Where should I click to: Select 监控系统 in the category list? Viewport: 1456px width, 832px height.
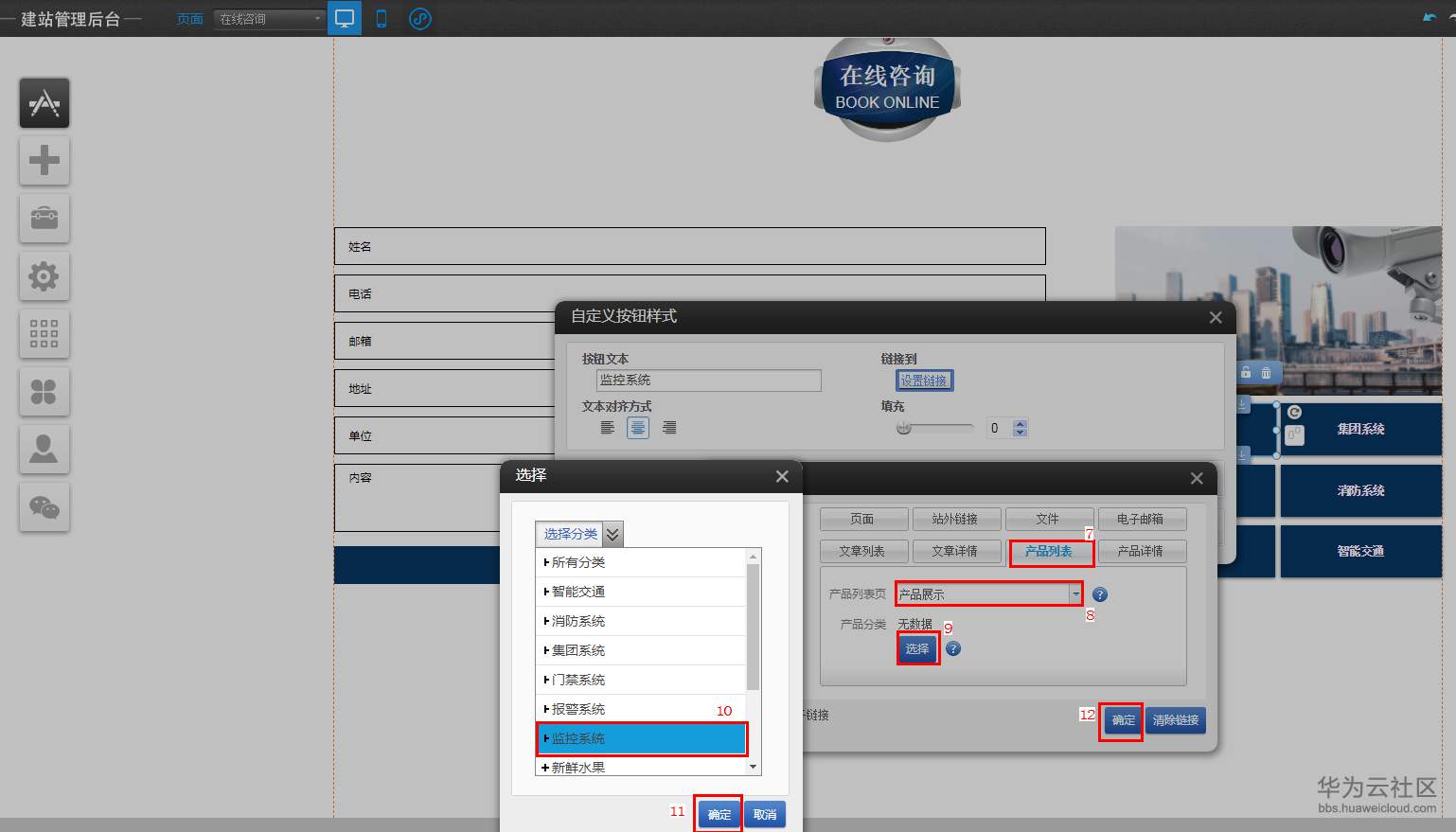641,738
